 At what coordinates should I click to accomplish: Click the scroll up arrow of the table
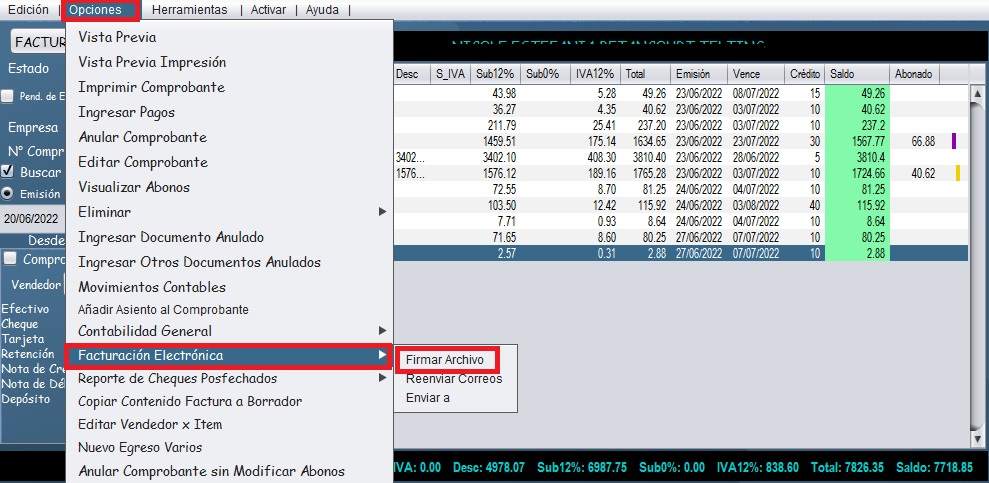pyautogui.click(x=978, y=93)
